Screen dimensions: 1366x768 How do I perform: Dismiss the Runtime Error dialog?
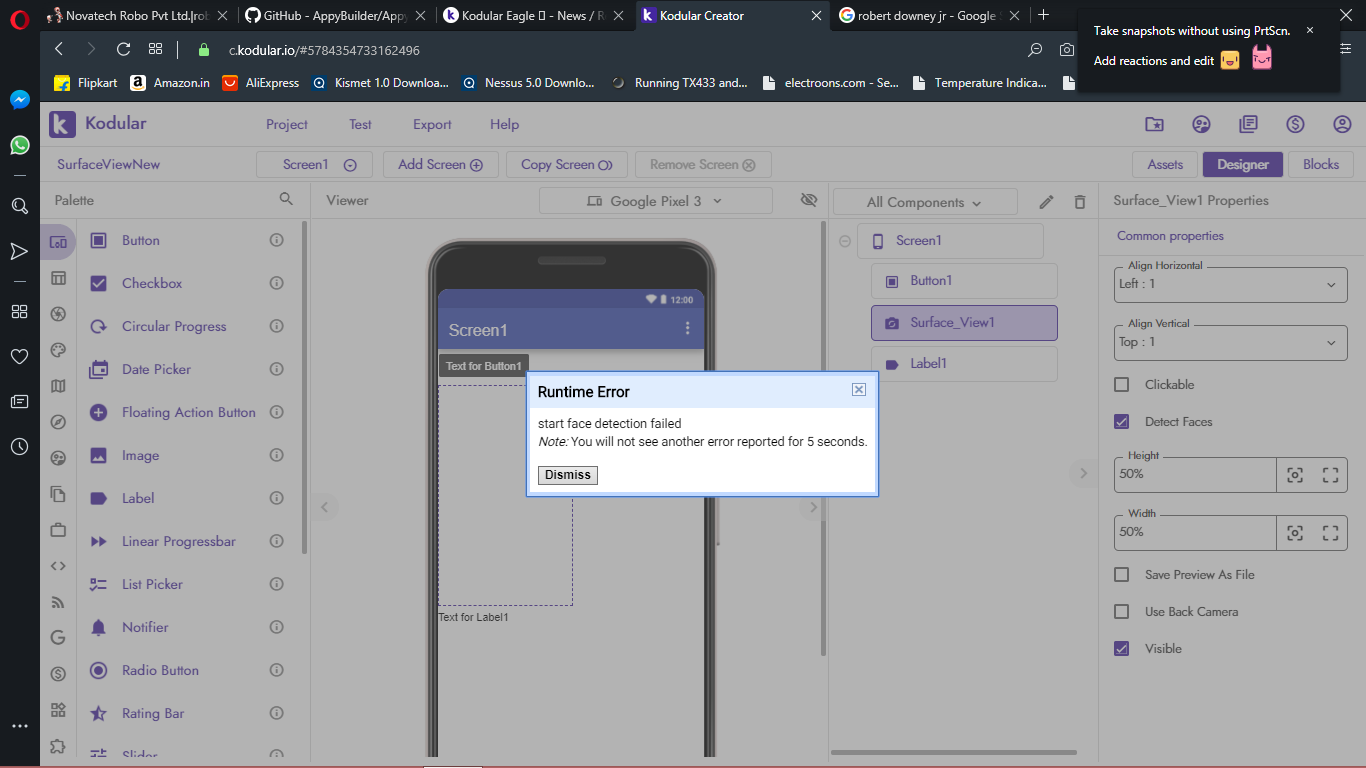click(568, 475)
